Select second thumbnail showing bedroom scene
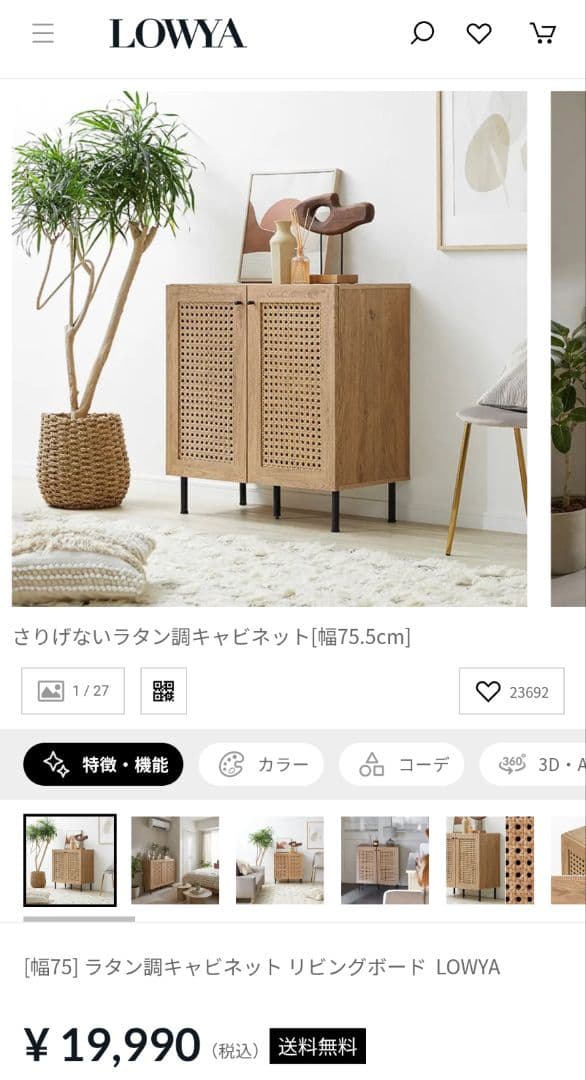 (x=175, y=860)
